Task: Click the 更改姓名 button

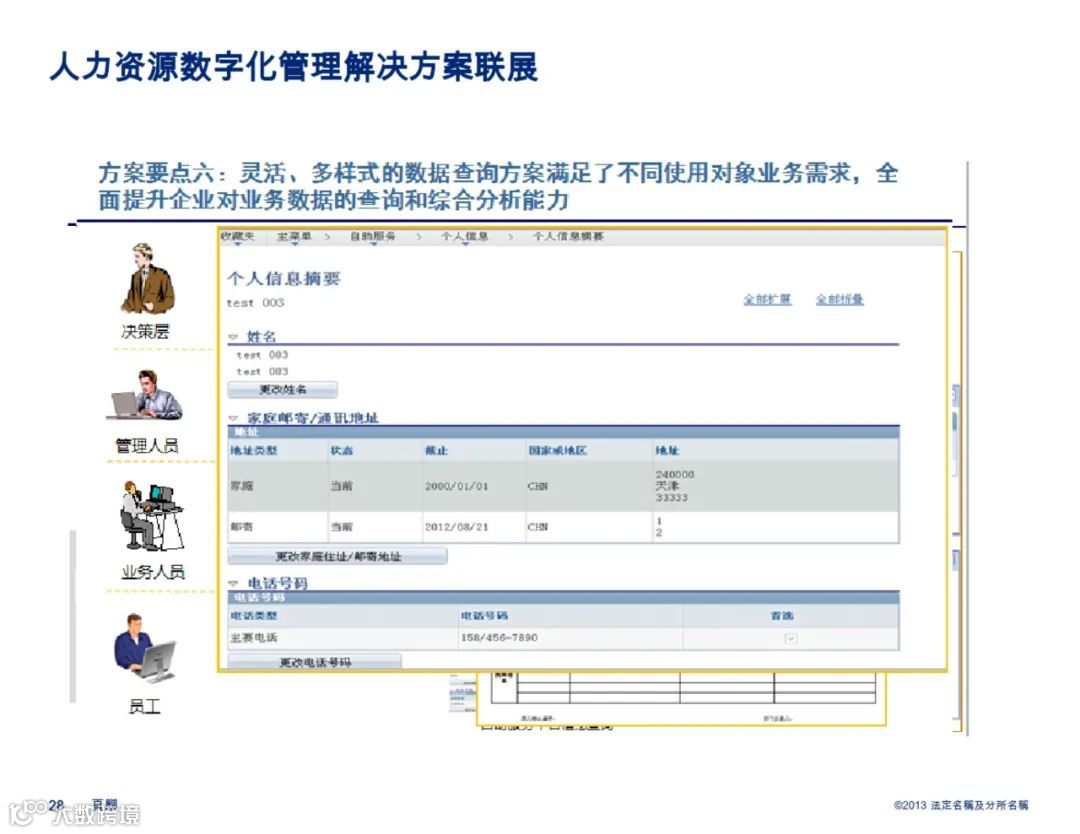Action: click(x=282, y=390)
